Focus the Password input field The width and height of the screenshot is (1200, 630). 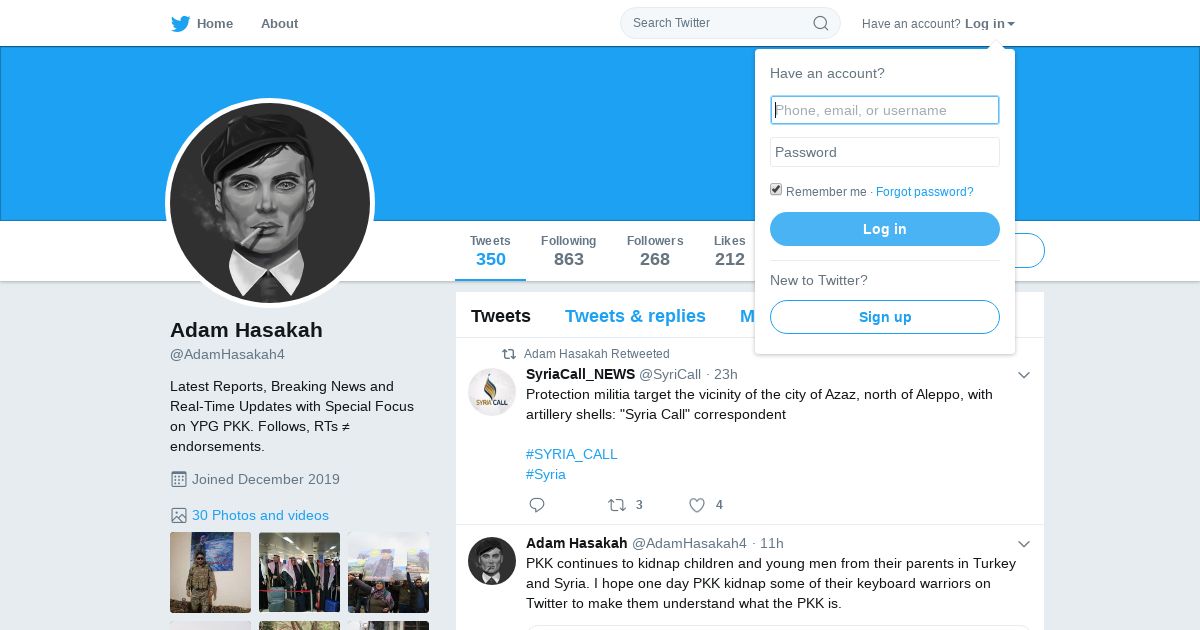tap(884, 152)
